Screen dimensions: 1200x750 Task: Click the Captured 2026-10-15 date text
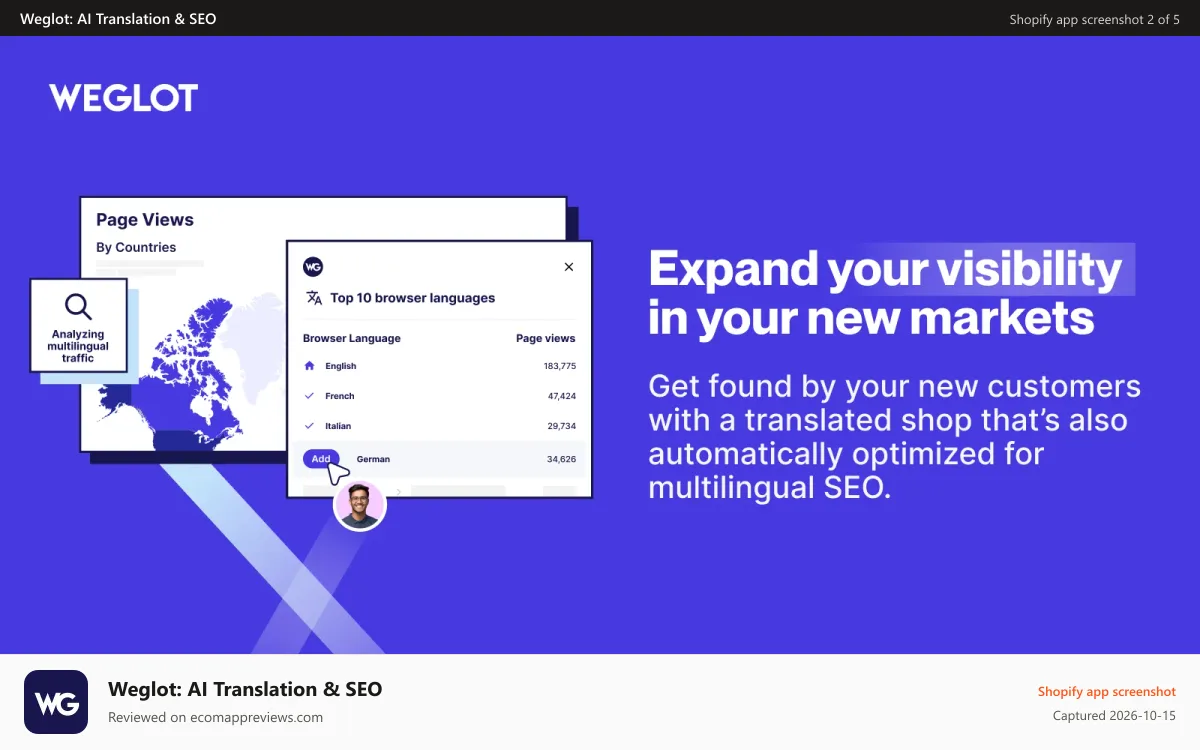(1115, 716)
